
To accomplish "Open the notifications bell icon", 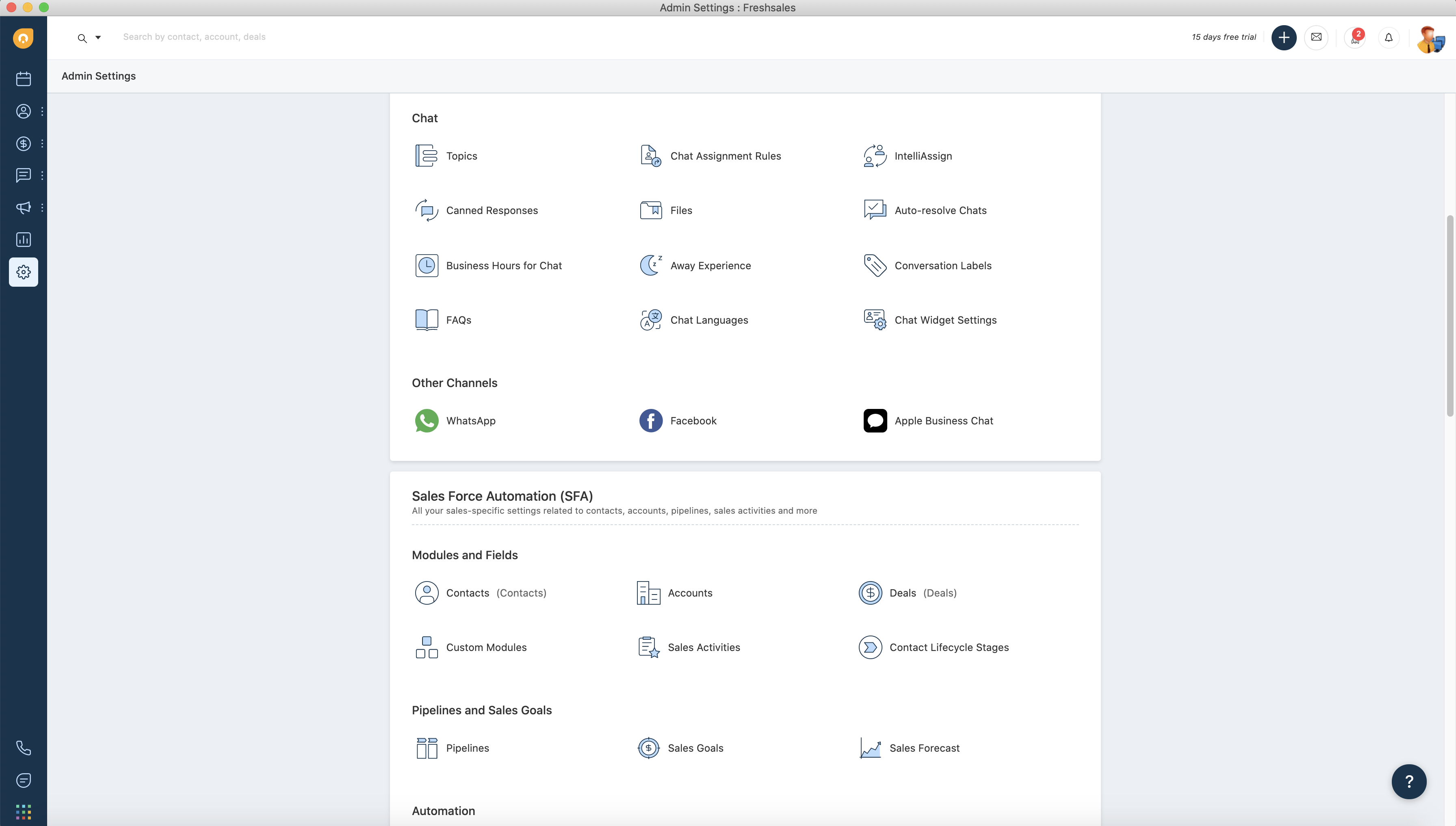I will 1389,37.
